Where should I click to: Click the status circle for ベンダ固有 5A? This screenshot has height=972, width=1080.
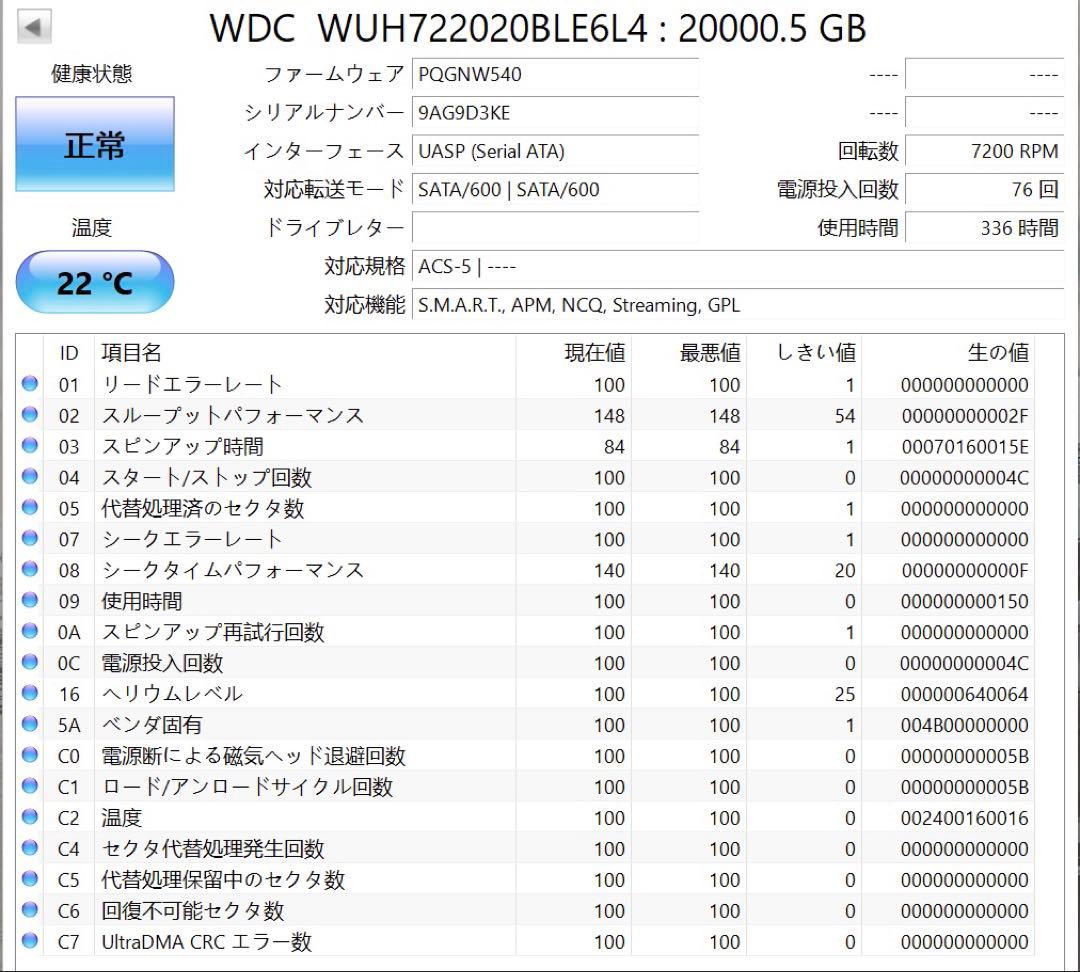pyautogui.click(x=31, y=725)
